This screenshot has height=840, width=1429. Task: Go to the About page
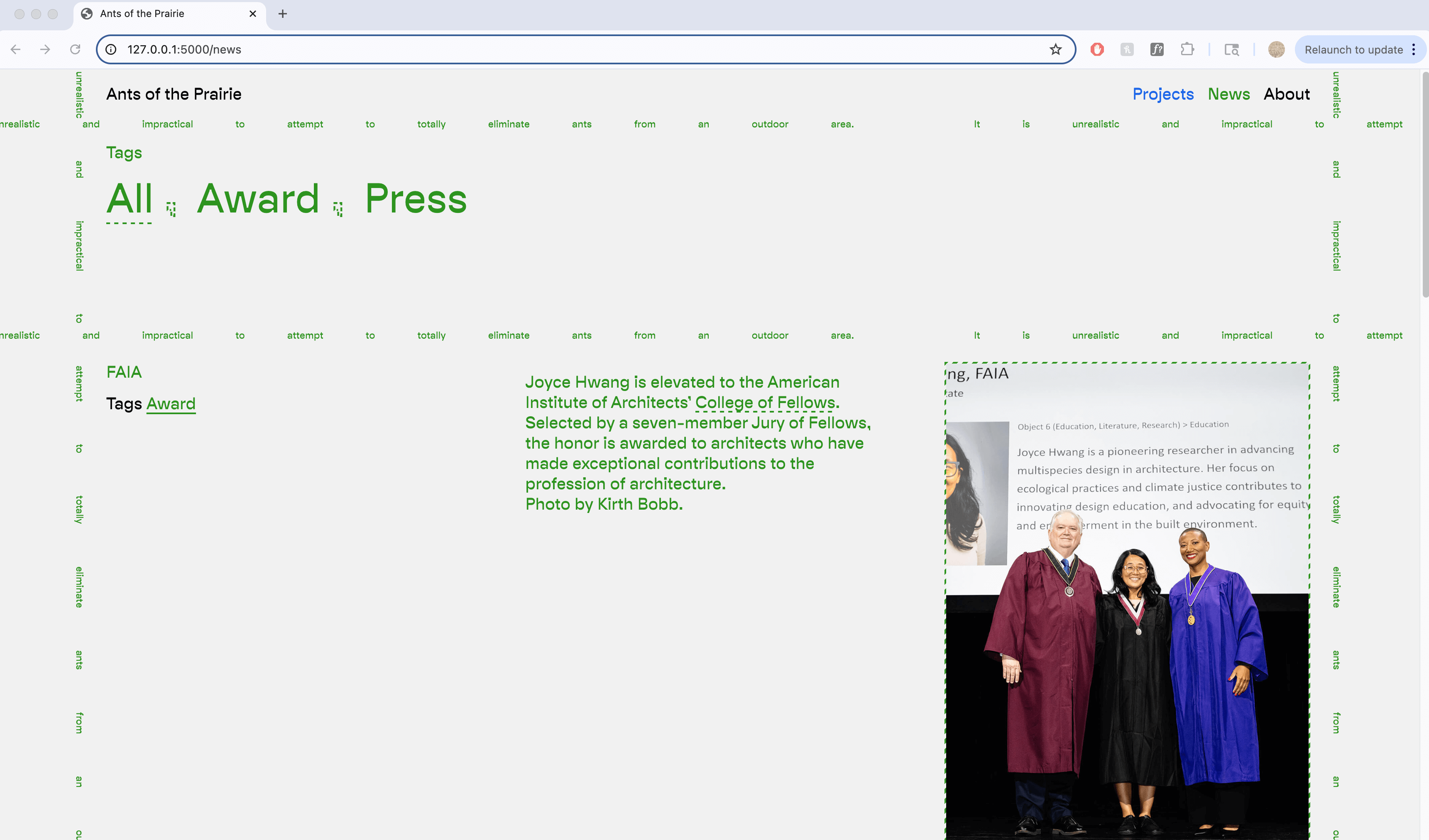tap(1287, 94)
